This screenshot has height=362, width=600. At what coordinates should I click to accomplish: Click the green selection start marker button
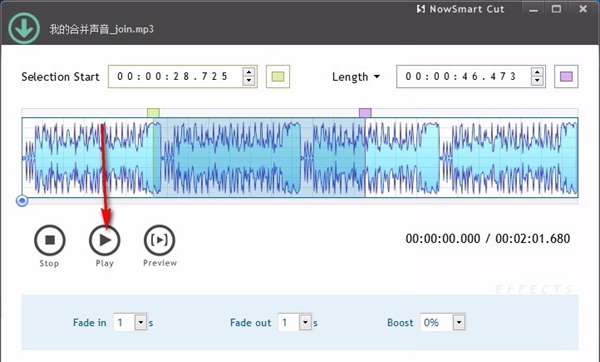[278, 77]
